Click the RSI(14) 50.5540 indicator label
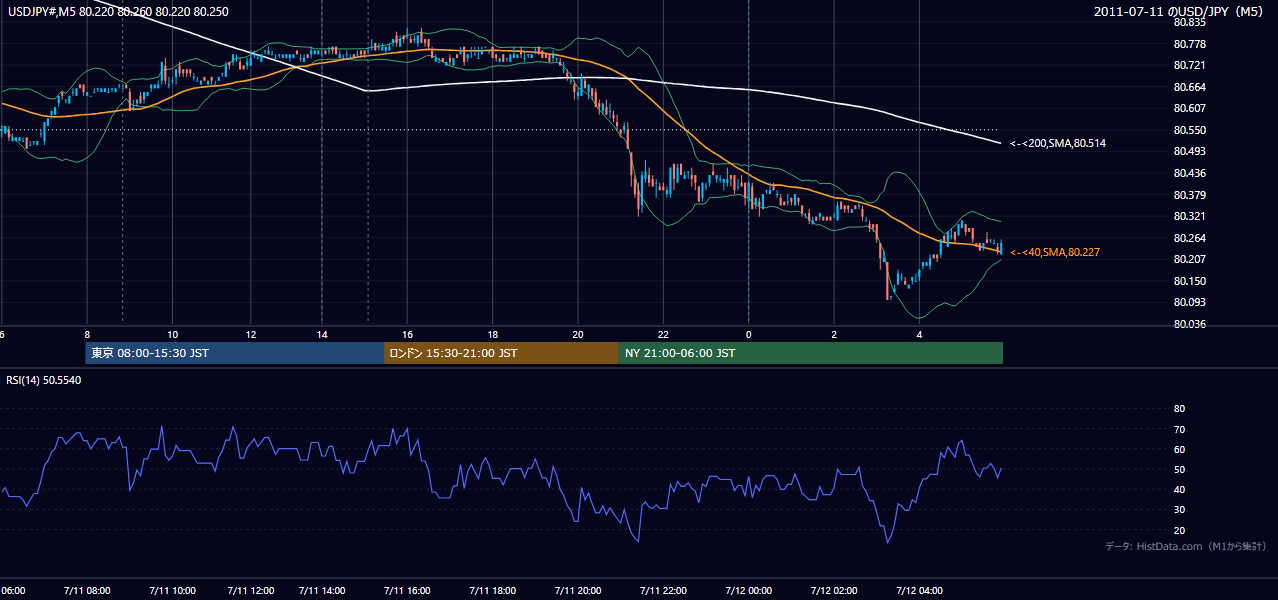The height and width of the screenshot is (600, 1278). [x=44, y=381]
